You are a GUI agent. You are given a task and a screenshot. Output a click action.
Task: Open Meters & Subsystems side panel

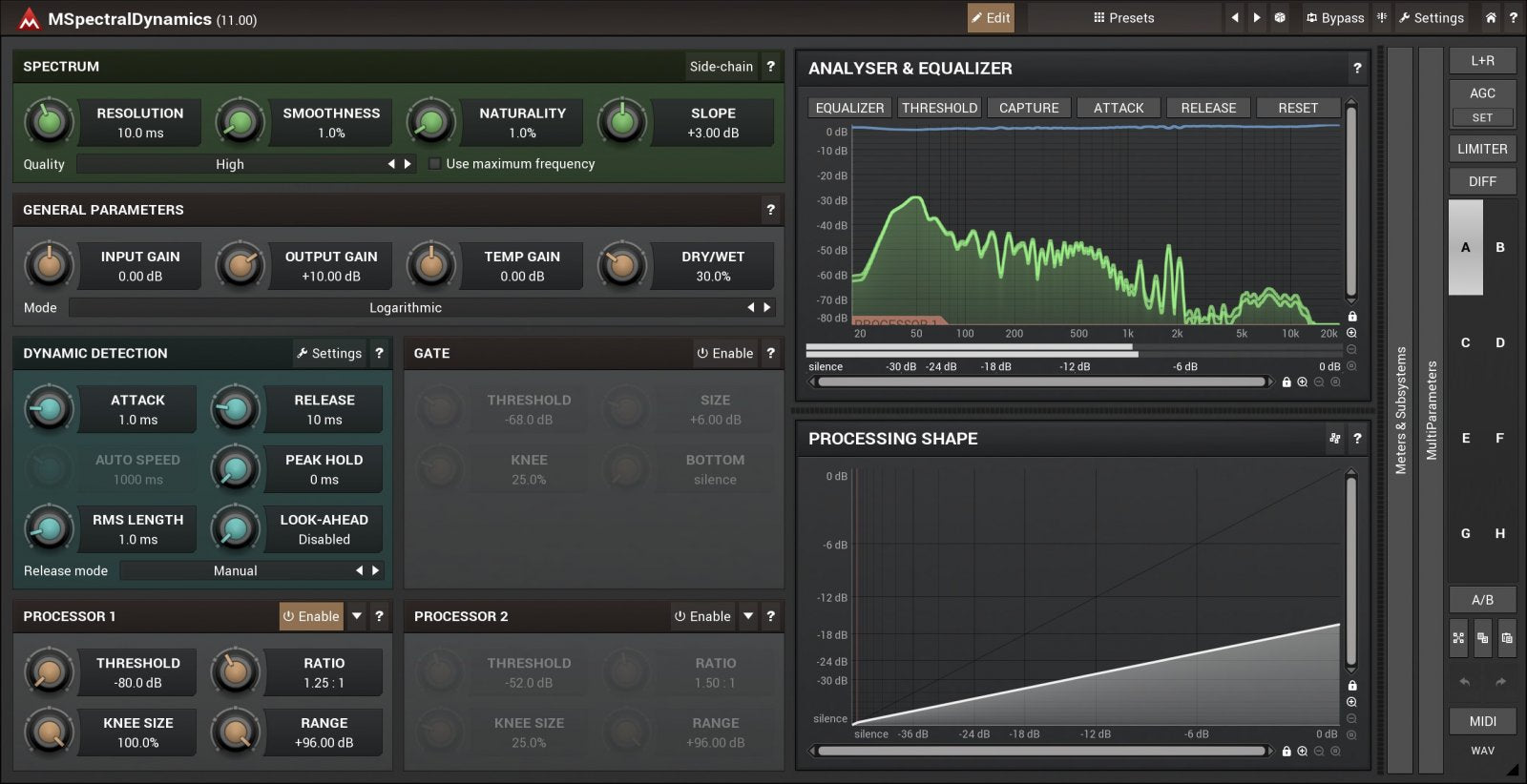click(1400, 410)
